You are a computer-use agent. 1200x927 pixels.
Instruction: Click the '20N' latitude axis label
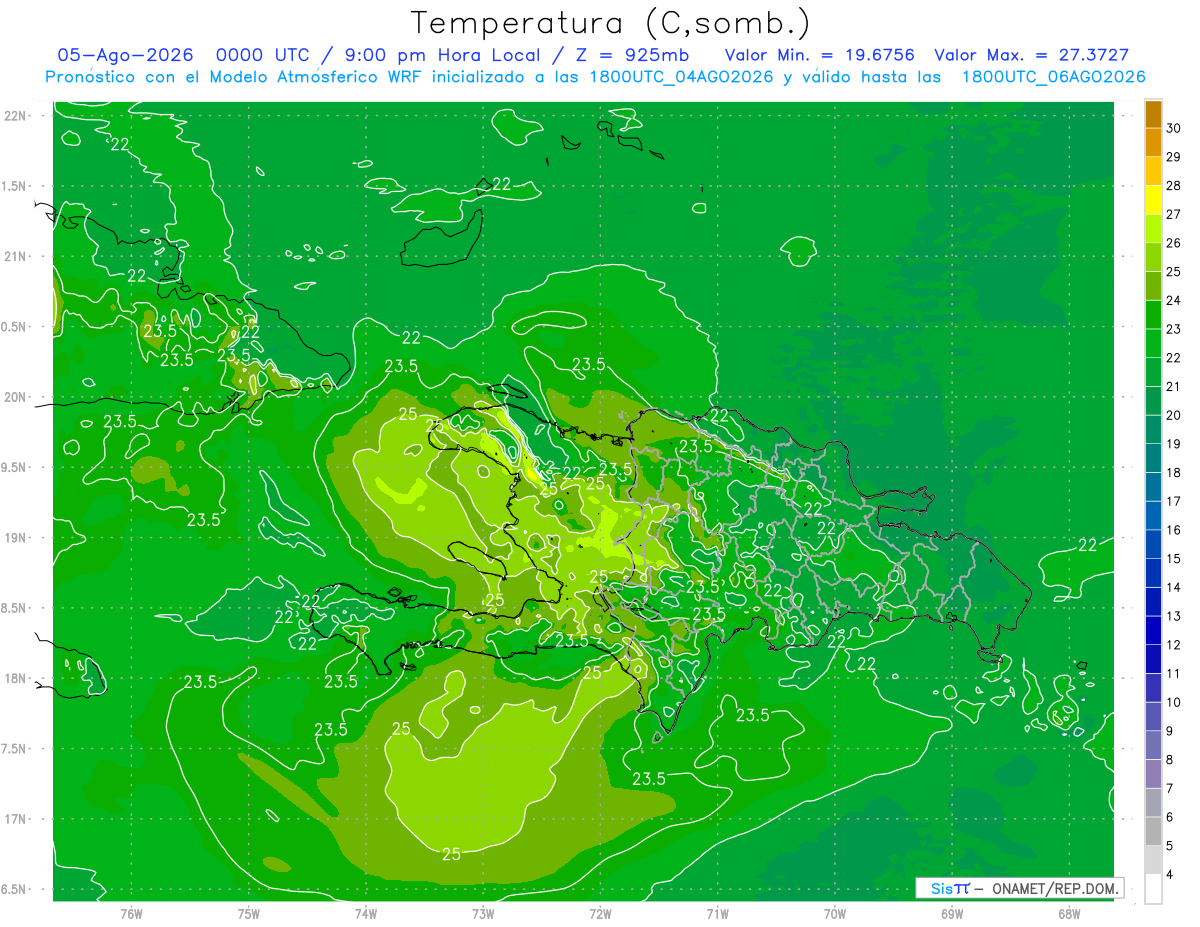[x=17, y=397]
